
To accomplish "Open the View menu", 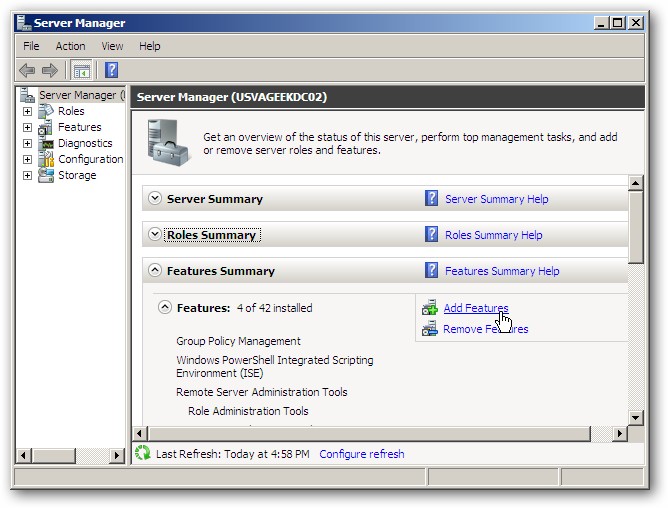I will [112, 46].
